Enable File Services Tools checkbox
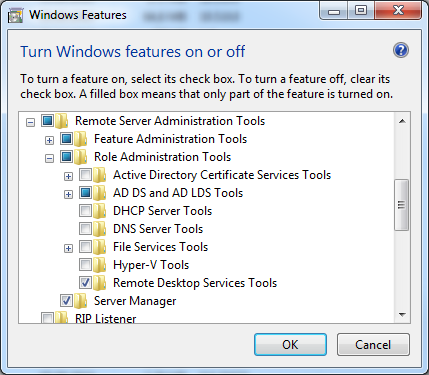This screenshot has height=375, width=429. point(85,246)
